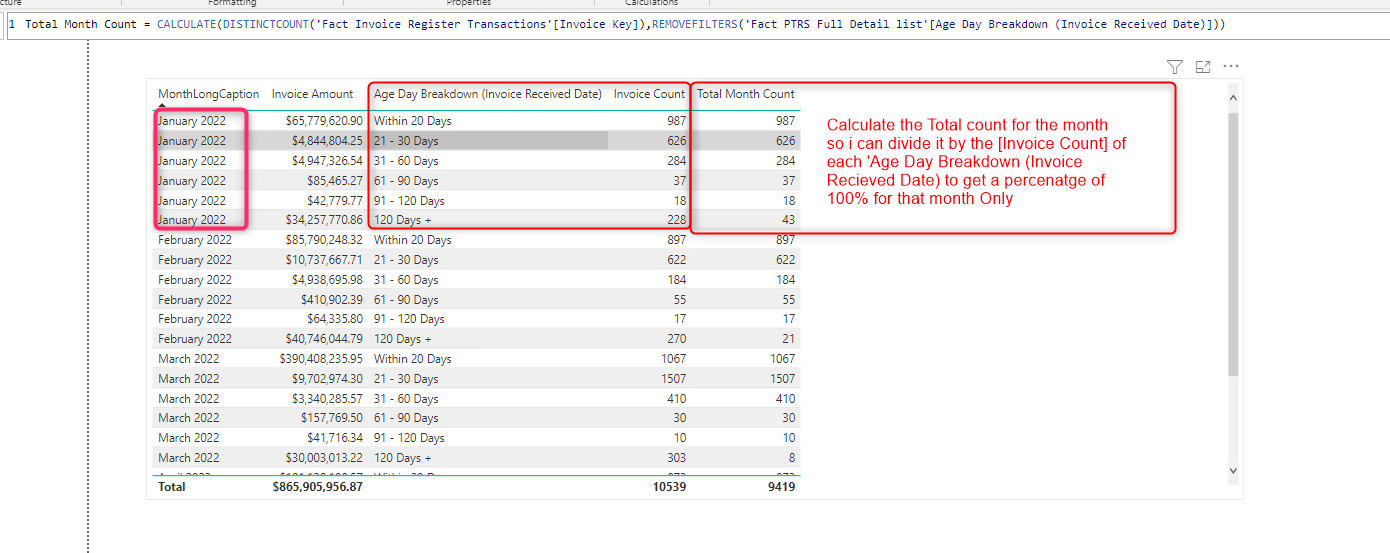Click the Focus mode icon
This screenshot has height=553, width=1390.
pyautogui.click(x=1203, y=67)
